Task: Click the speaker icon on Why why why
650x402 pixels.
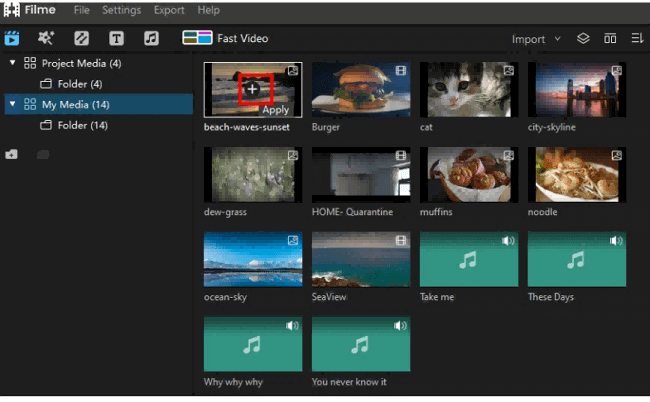Action: coord(292,325)
